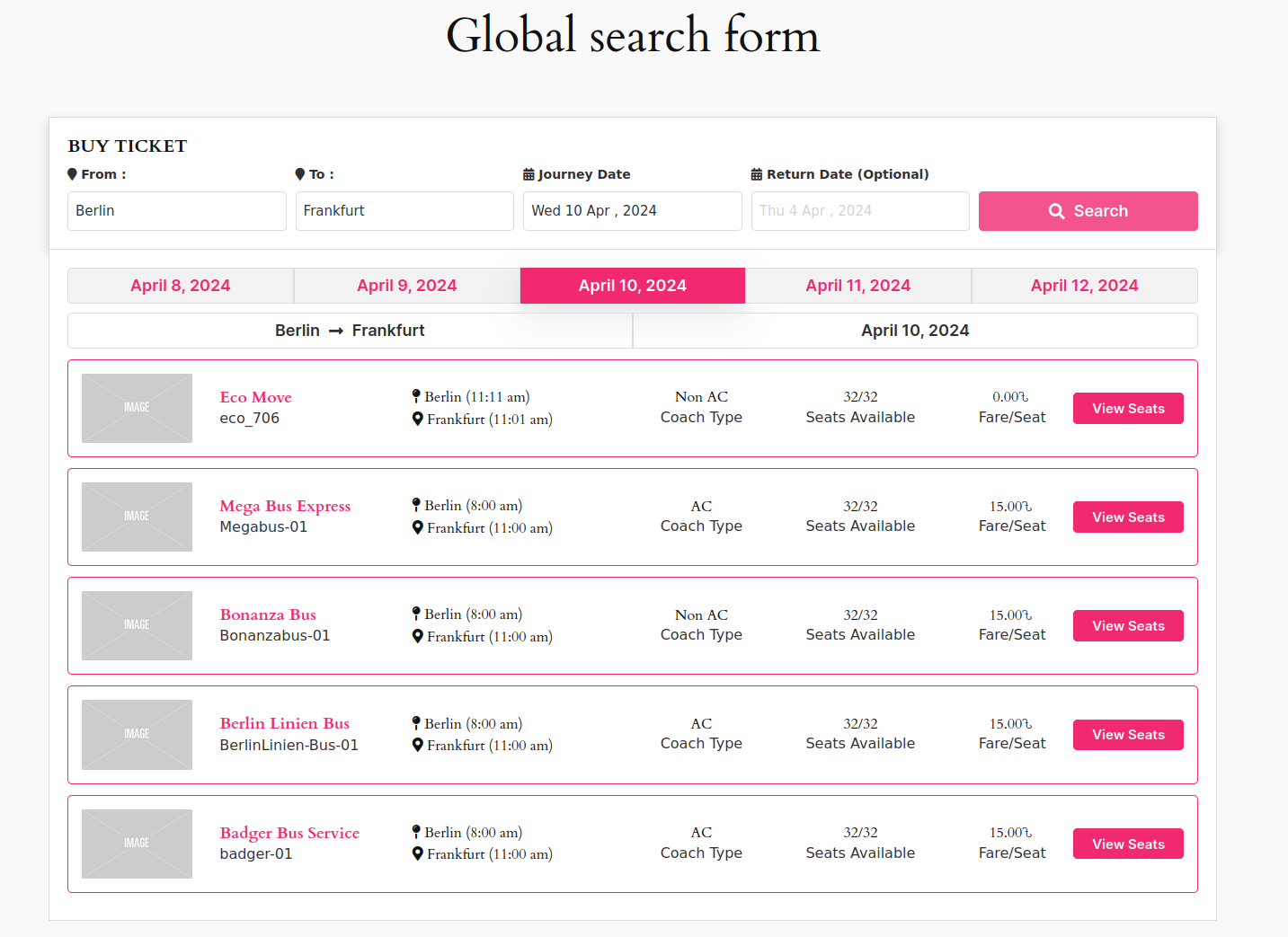
Task: View seats for Badger Bus Service
Action: click(1128, 844)
